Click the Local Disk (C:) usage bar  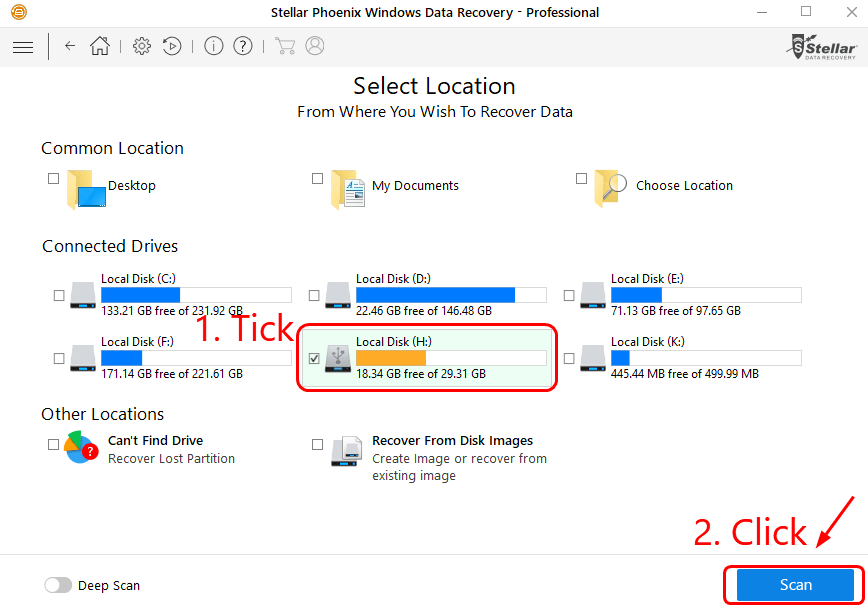(196, 295)
